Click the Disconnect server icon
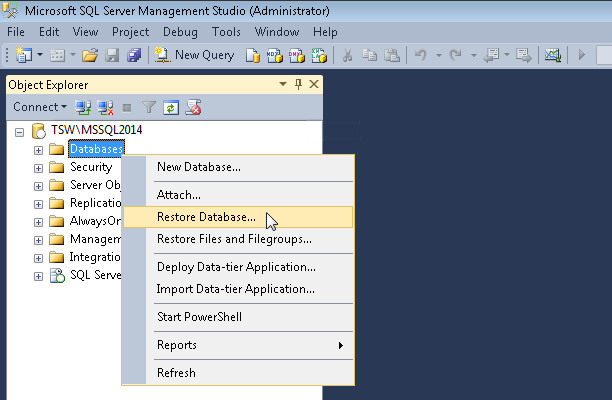 tap(105, 107)
